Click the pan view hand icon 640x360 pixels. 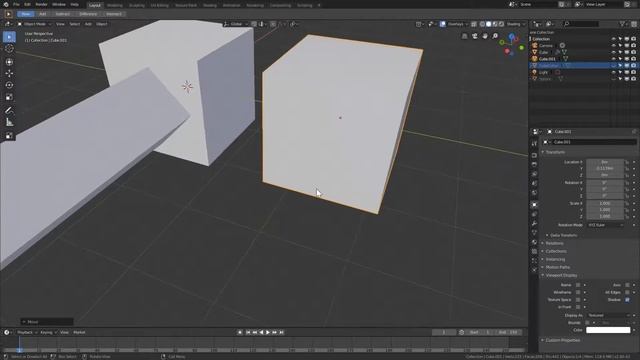coord(485,36)
